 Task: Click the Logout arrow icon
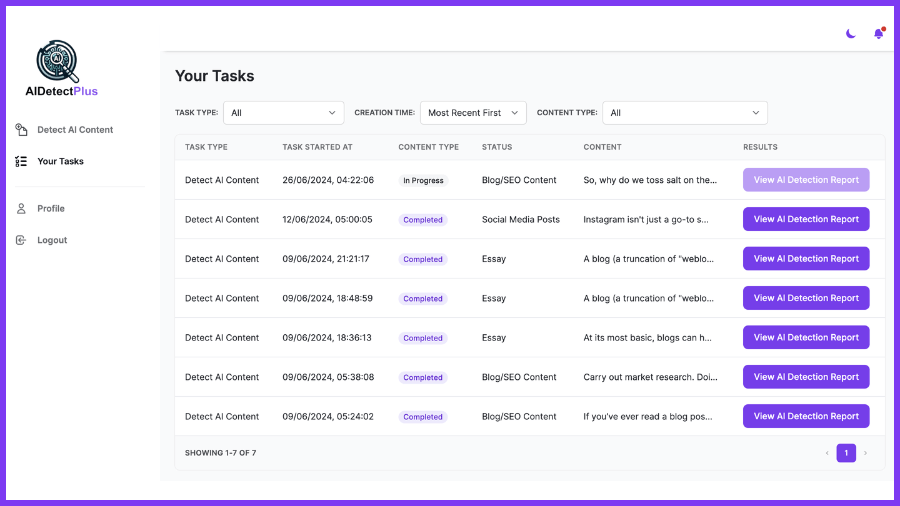(21, 240)
